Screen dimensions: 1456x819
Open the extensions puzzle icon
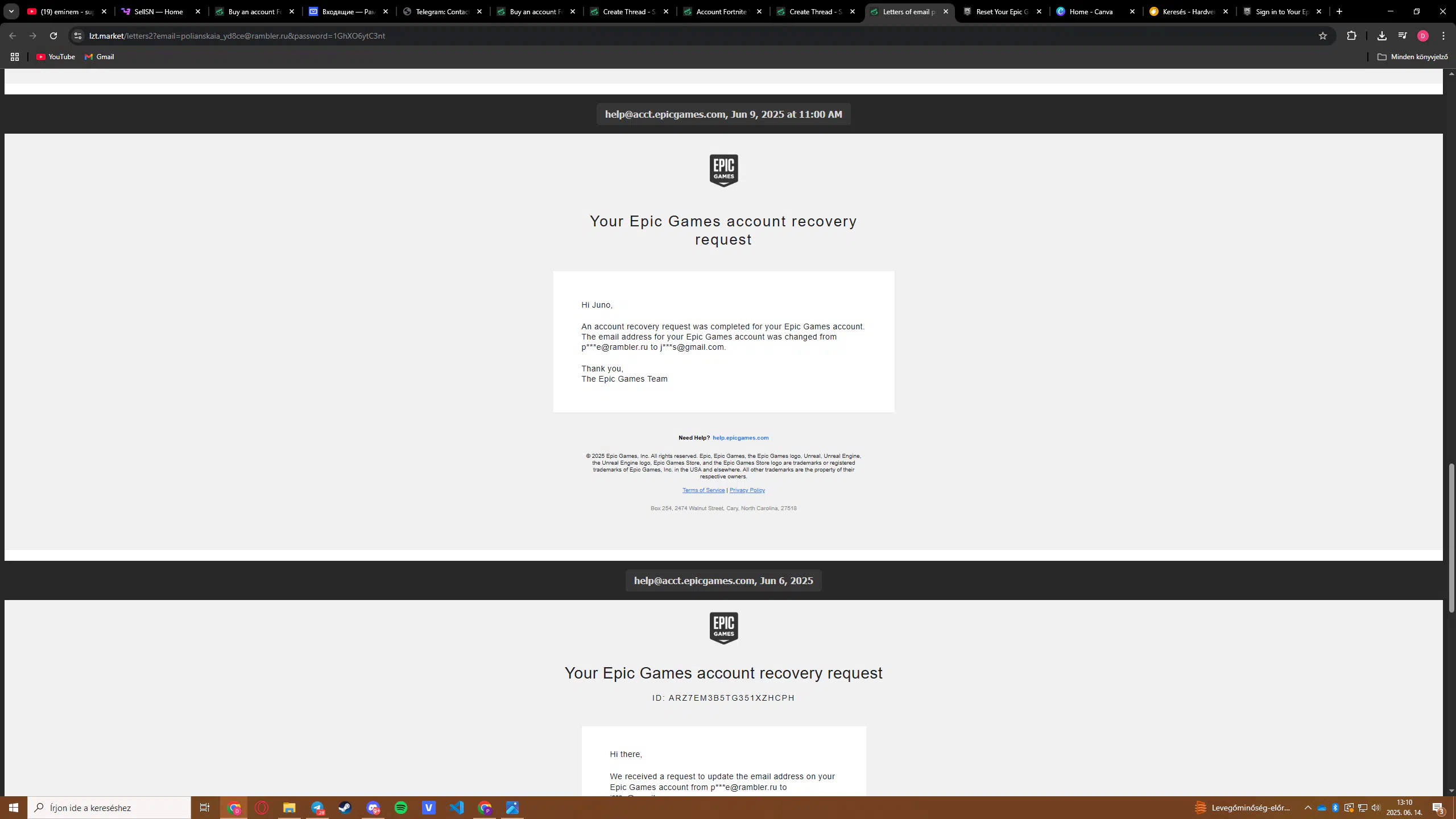pos(1352,36)
